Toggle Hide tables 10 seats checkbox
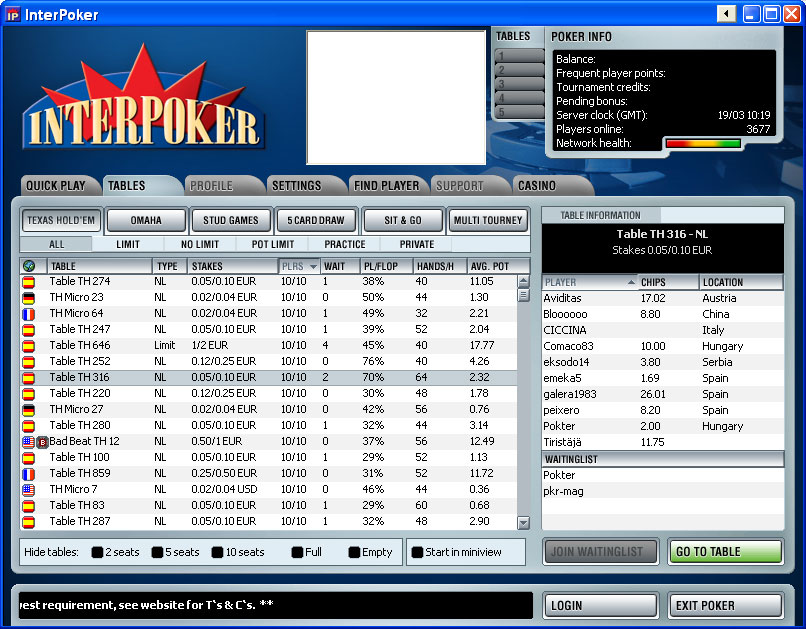This screenshot has width=806, height=629. (217, 552)
